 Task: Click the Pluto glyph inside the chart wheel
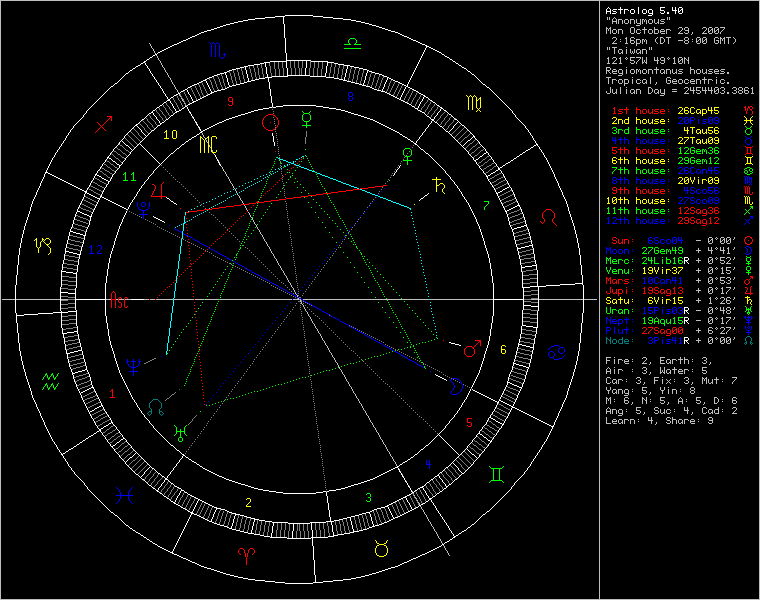143,209
